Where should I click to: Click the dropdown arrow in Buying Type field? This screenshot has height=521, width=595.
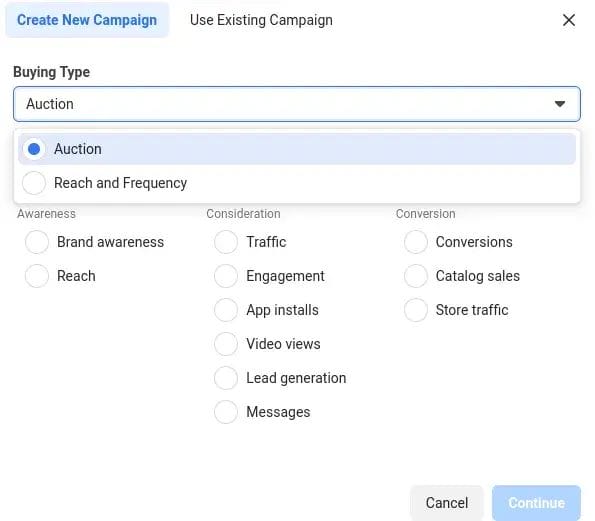(560, 104)
